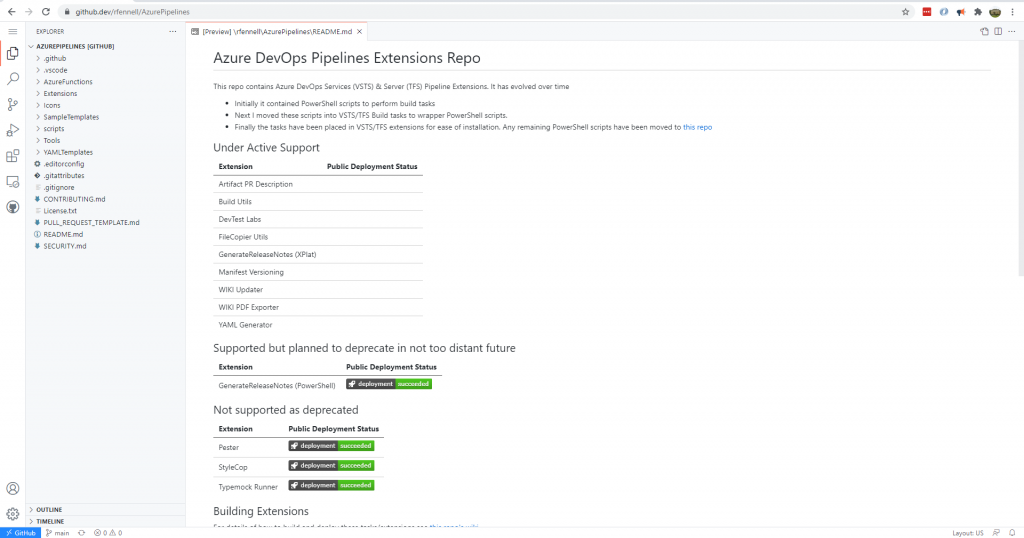Click the GitHub remote indicator in status bar

coord(20,533)
